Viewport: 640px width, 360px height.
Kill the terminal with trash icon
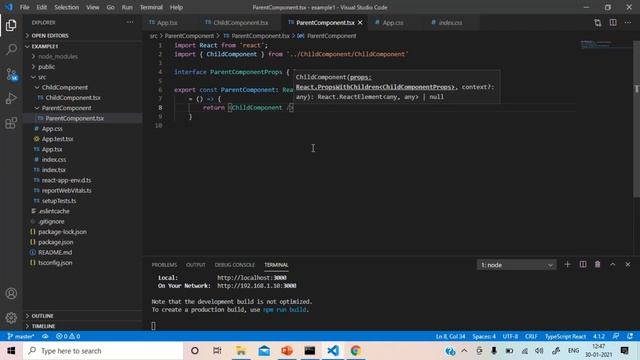coord(598,264)
